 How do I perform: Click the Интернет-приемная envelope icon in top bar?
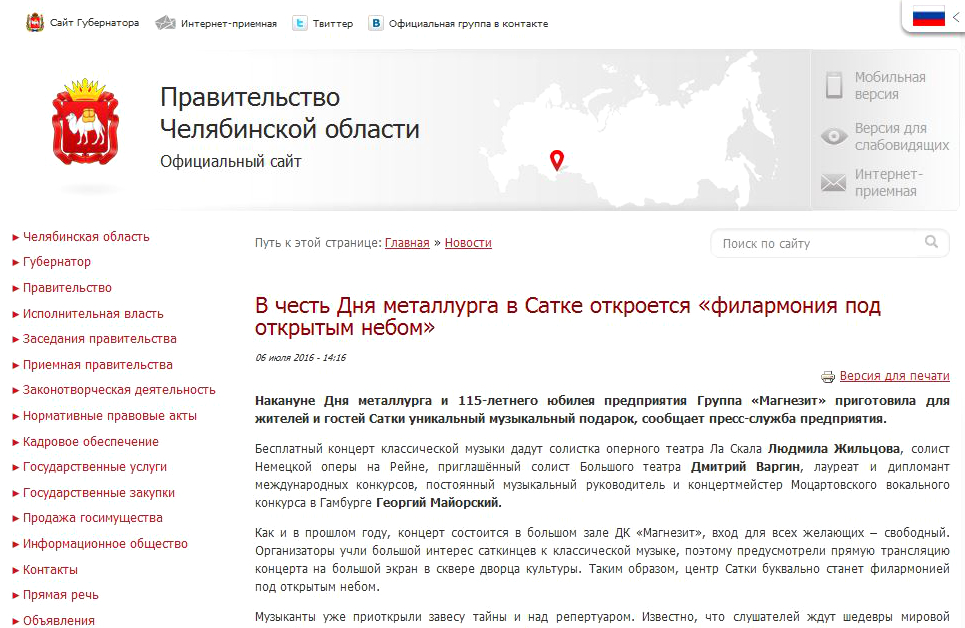point(165,23)
